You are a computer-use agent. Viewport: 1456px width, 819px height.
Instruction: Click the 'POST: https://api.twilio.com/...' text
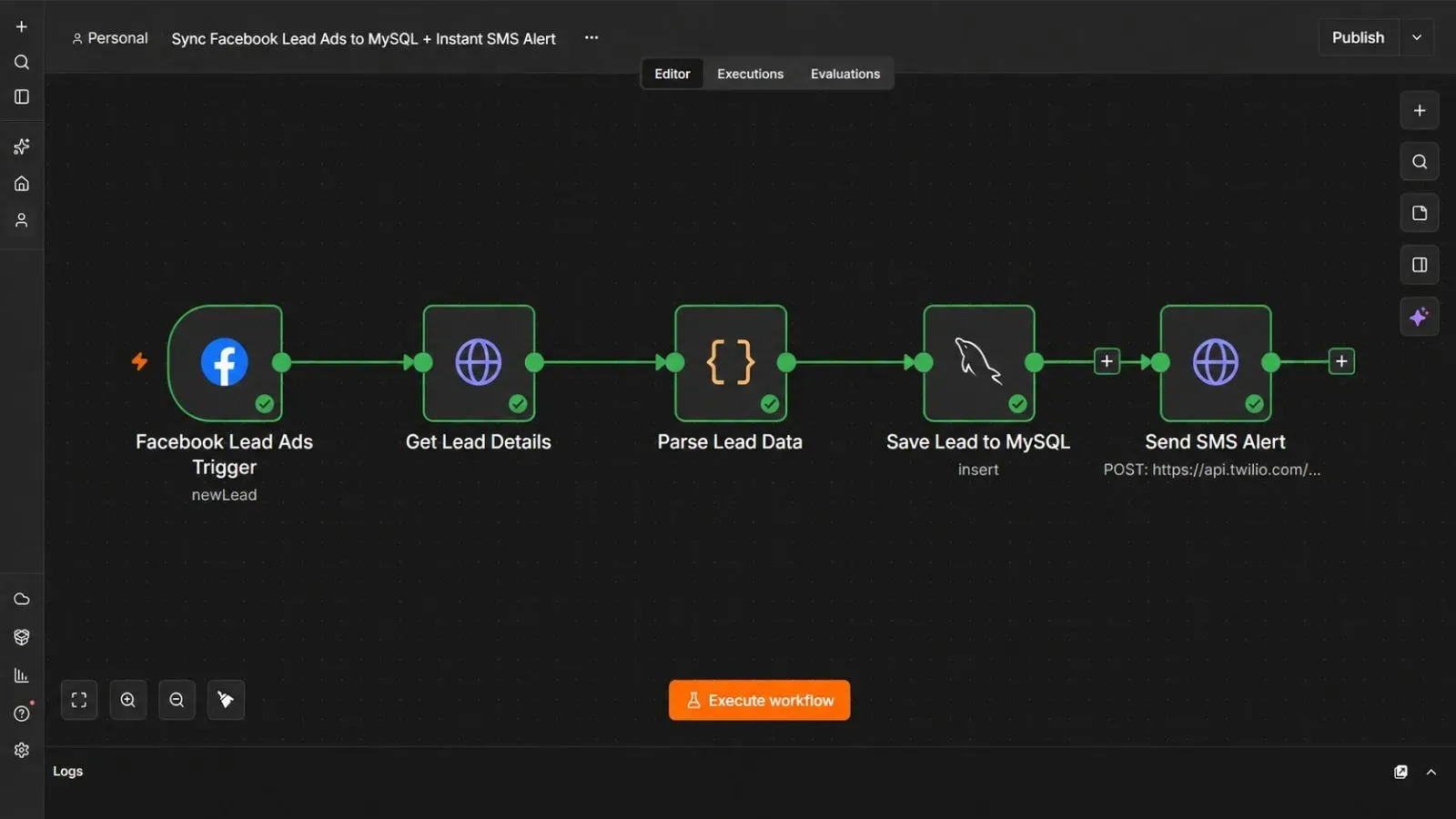point(1212,470)
